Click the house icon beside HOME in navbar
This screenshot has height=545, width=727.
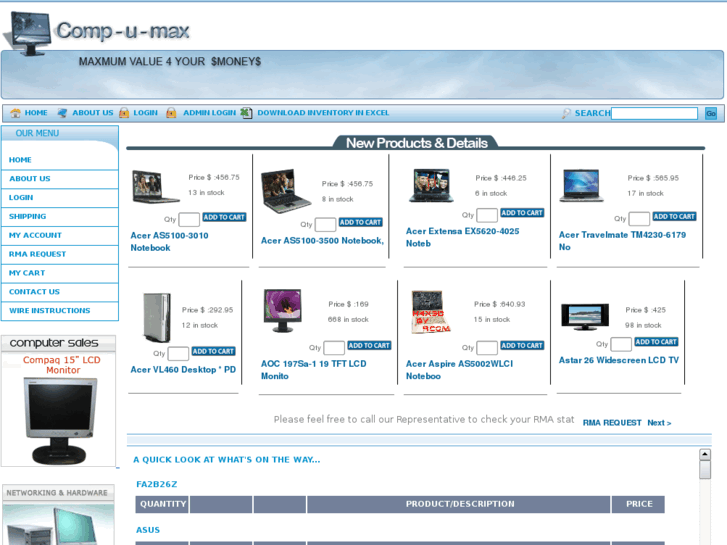pyautogui.click(x=15, y=113)
